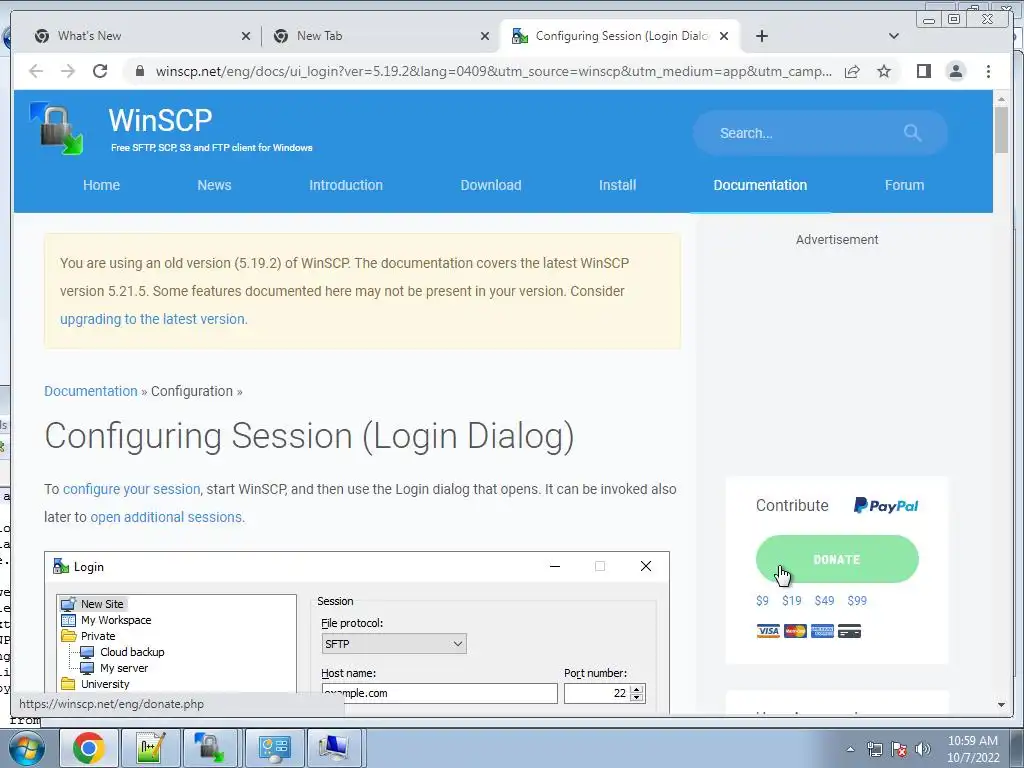The height and width of the screenshot is (768, 1024).
Task: Select the My server site
Action: coord(114,668)
